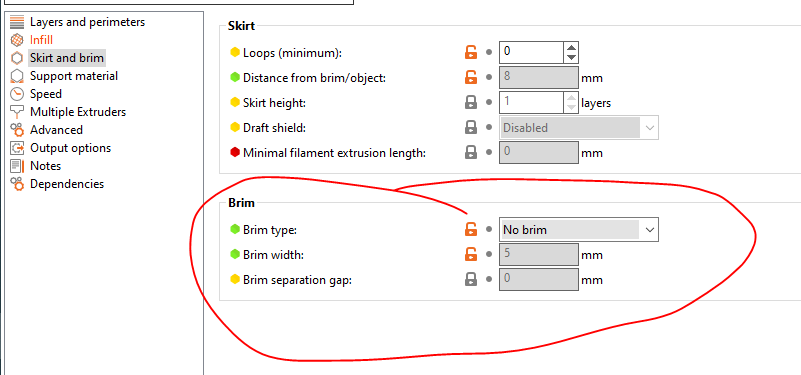This screenshot has height=375, width=801.
Task: Toggle the orange lock for Brim width
Action: (470, 254)
